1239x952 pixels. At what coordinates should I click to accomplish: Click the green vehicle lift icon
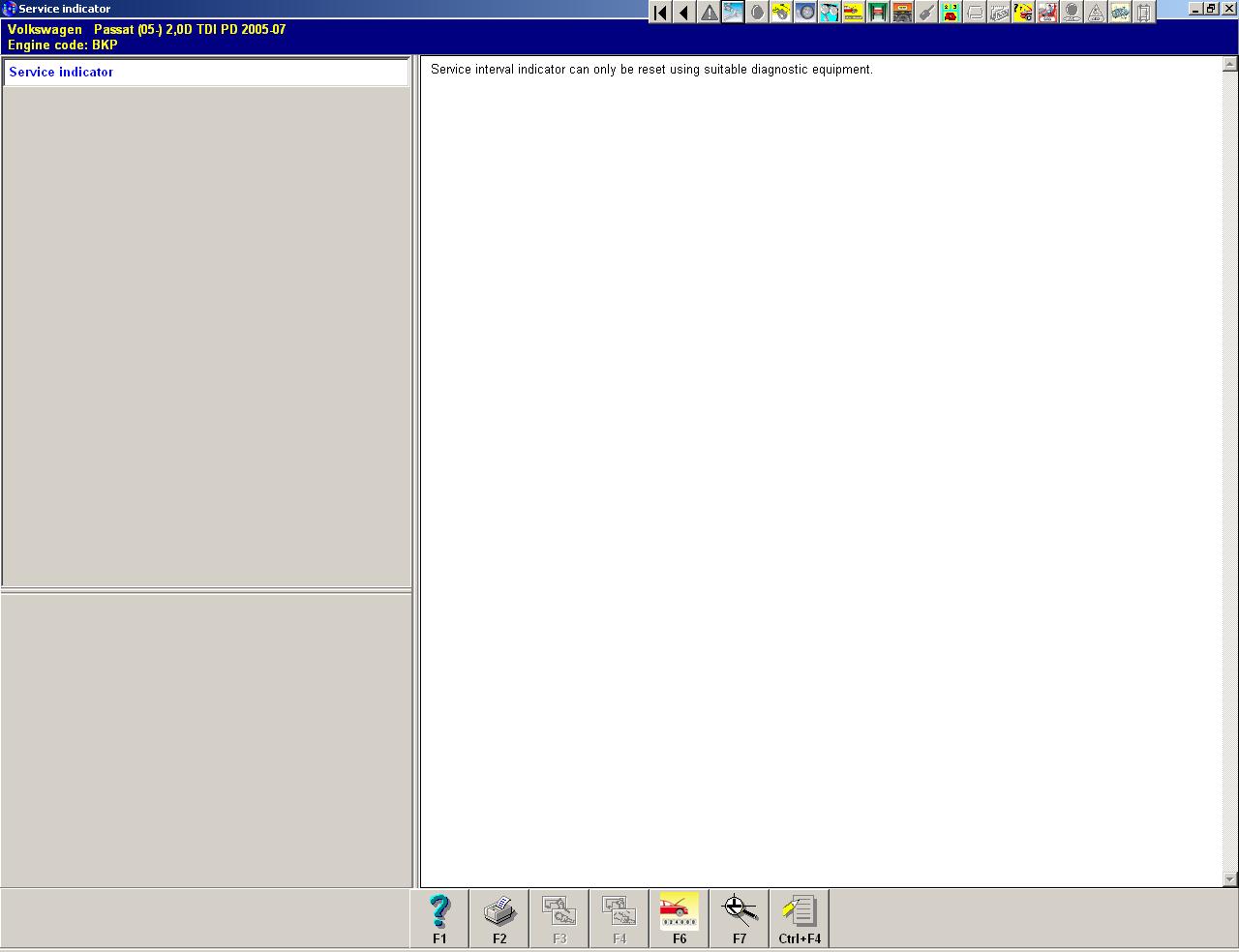tap(878, 13)
